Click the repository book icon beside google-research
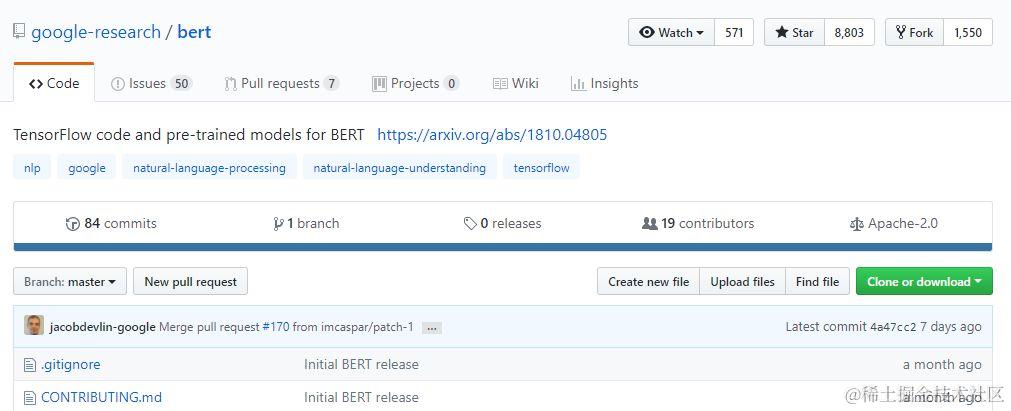 19,32
